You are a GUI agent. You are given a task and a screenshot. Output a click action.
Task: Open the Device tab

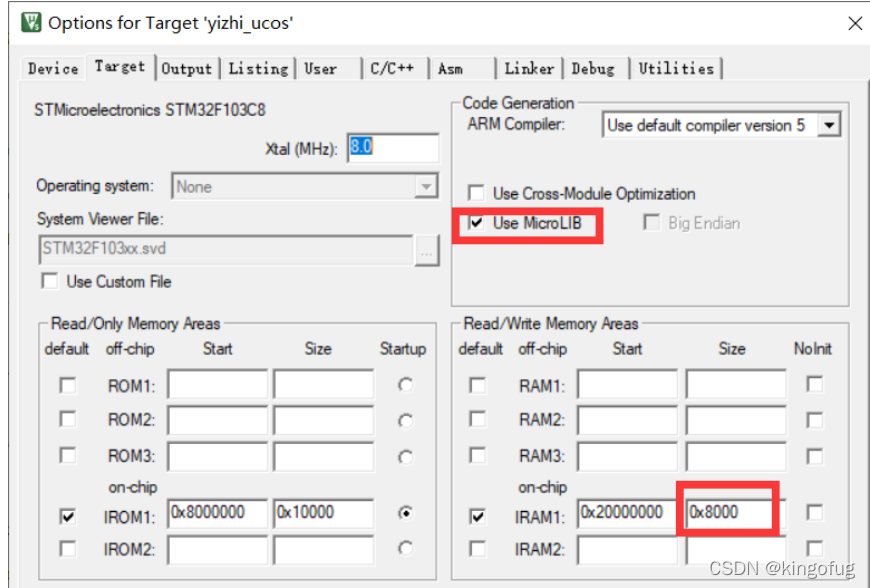[53, 69]
